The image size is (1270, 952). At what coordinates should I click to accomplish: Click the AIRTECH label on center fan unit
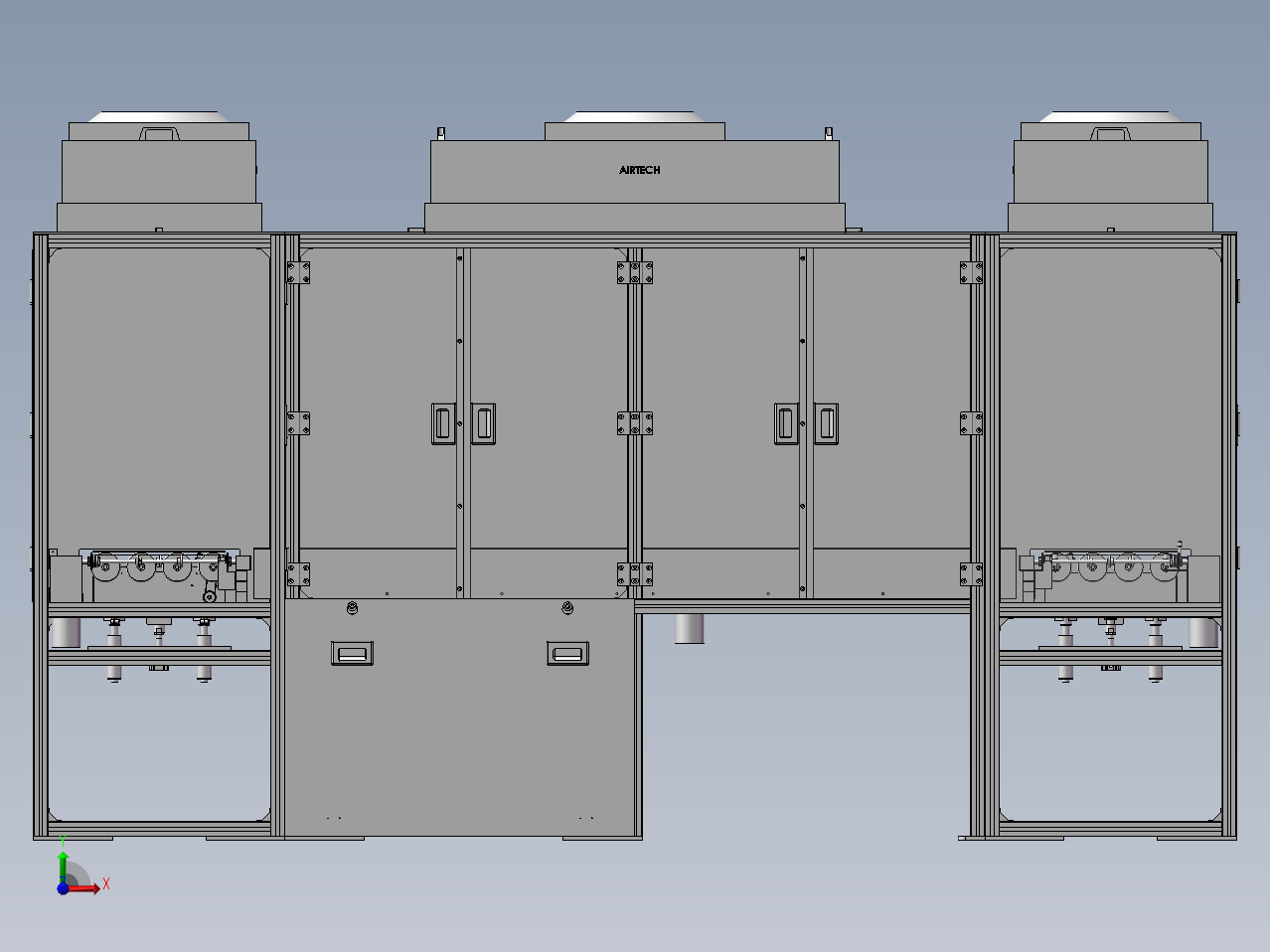click(639, 170)
